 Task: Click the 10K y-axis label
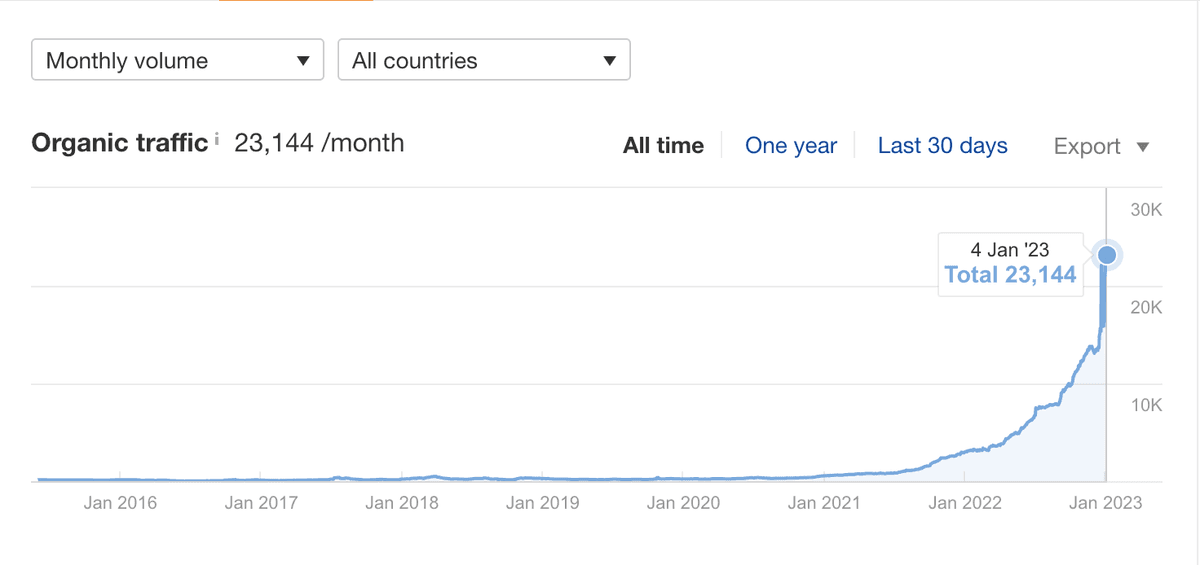(1146, 405)
